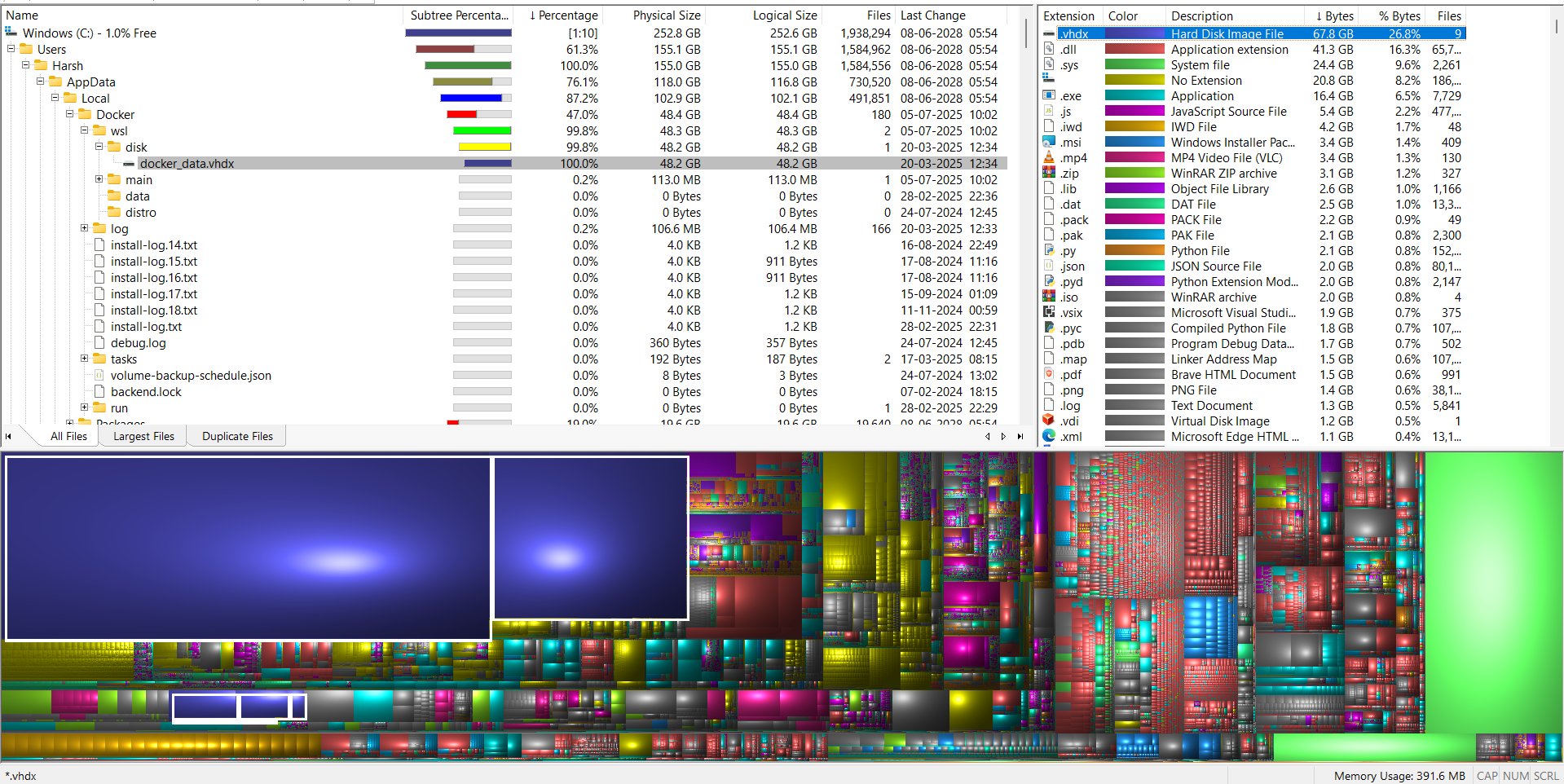Viewport: 1564px width, 784px height.
Task: Sort extension list by Description header
Action: (1202, 15)
